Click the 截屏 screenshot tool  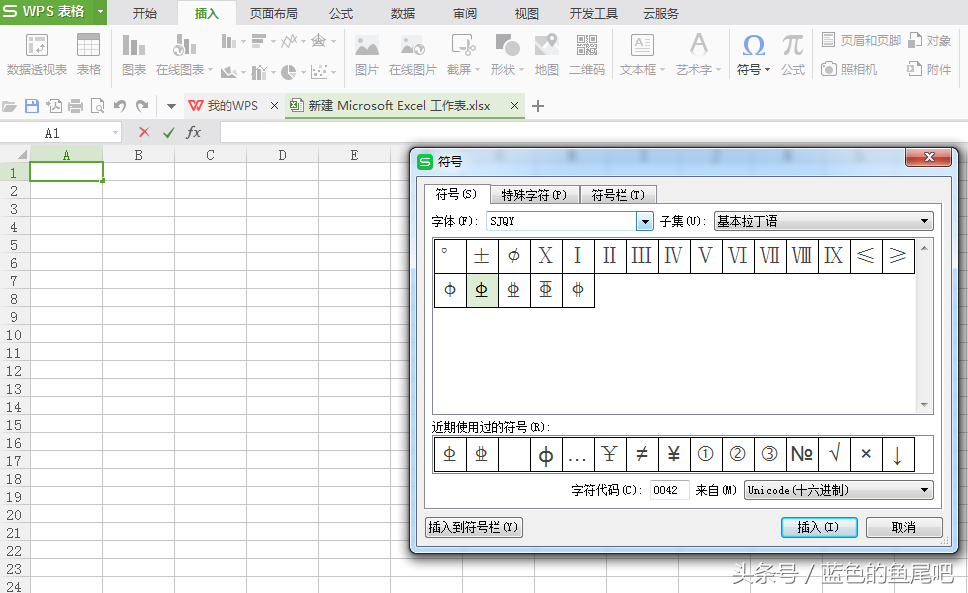(463, 54)
